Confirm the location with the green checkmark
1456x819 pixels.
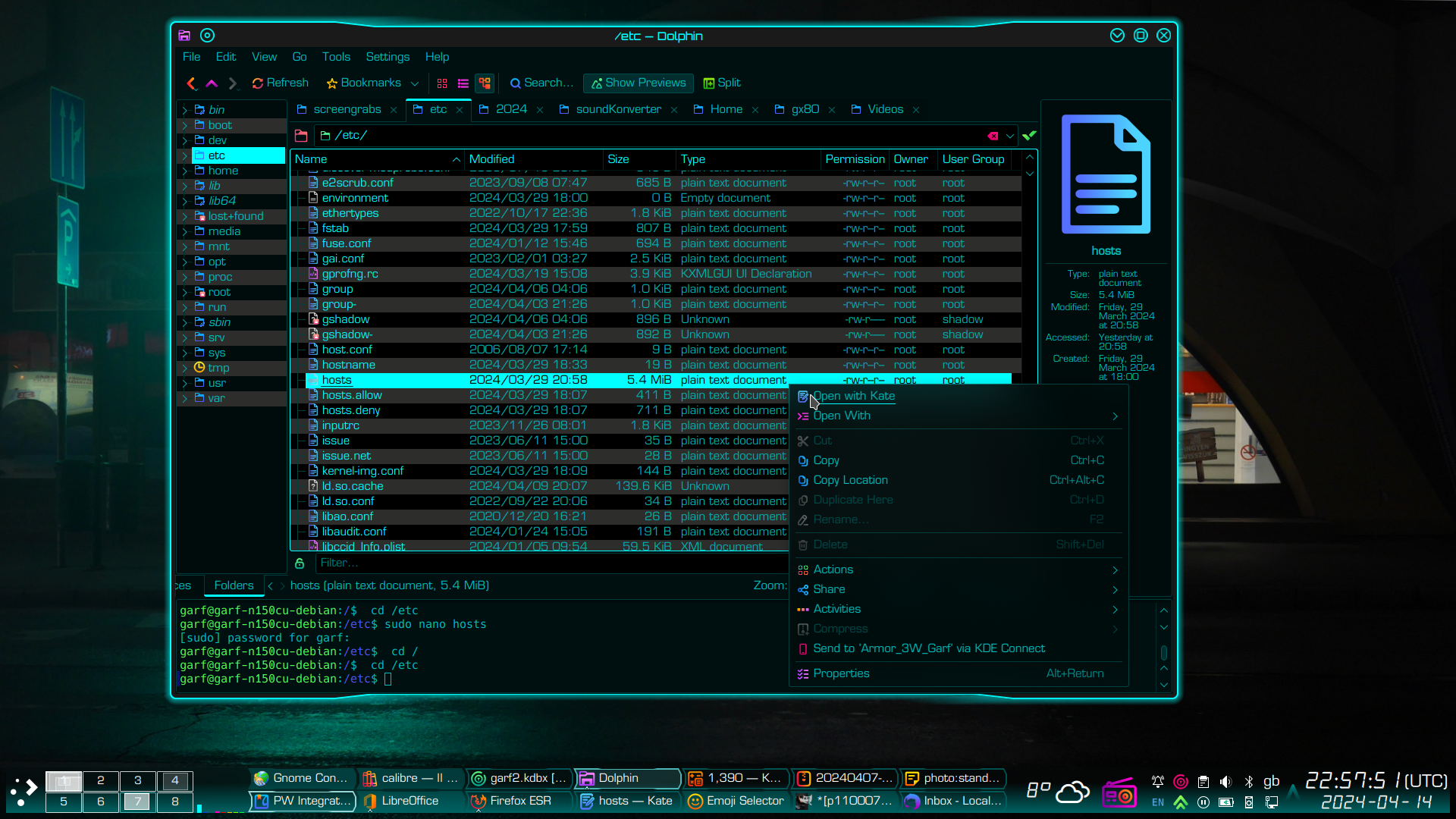coord(1029,136)
